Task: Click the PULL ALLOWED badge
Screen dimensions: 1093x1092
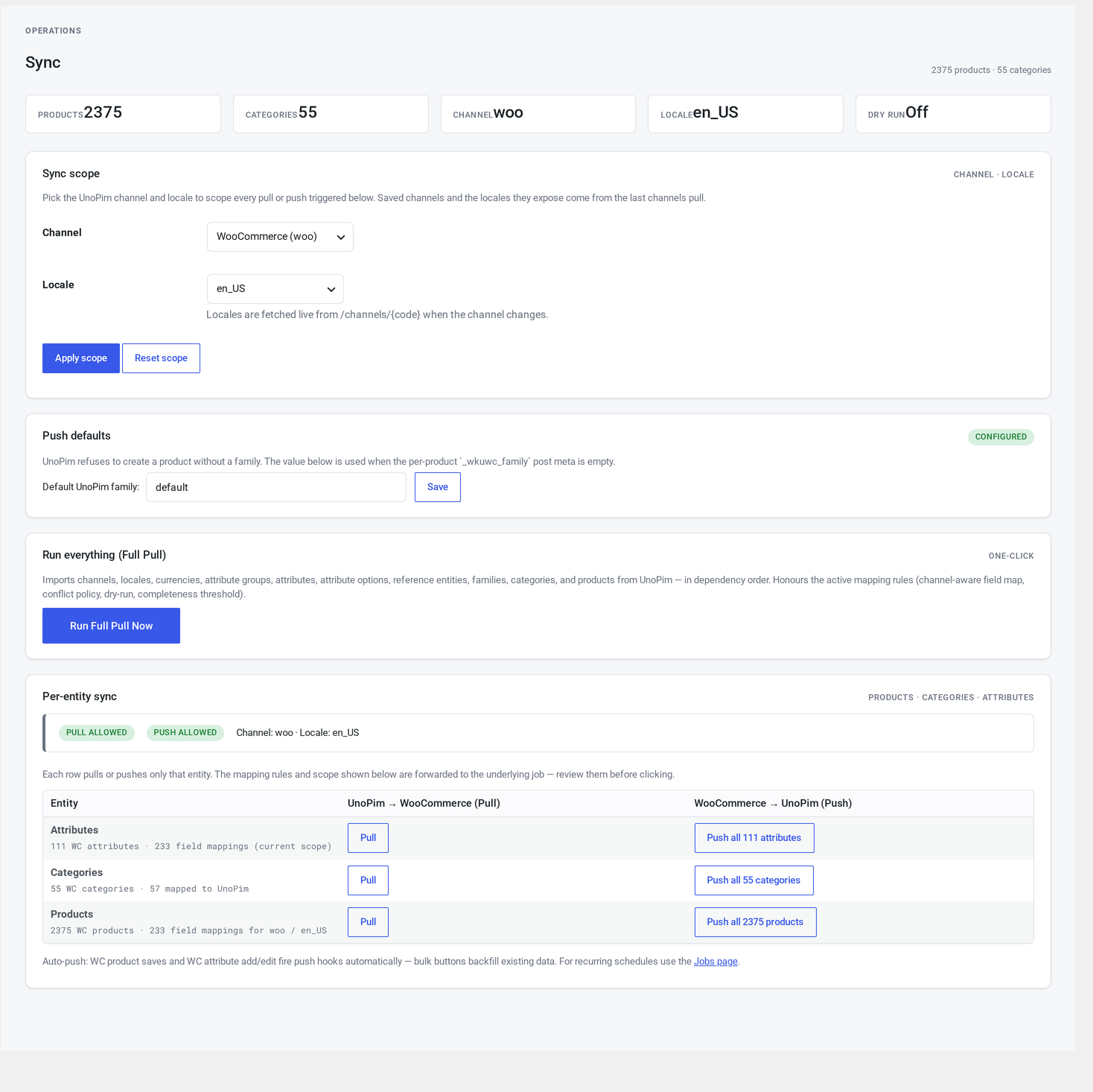Action: coord(97,733)
